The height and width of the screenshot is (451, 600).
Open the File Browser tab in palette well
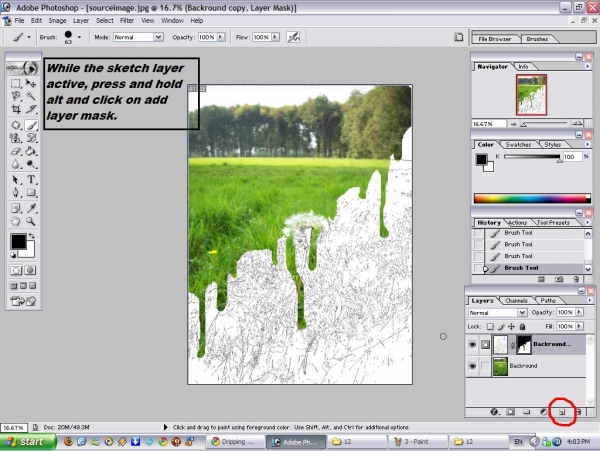click(x=495, y=39)
